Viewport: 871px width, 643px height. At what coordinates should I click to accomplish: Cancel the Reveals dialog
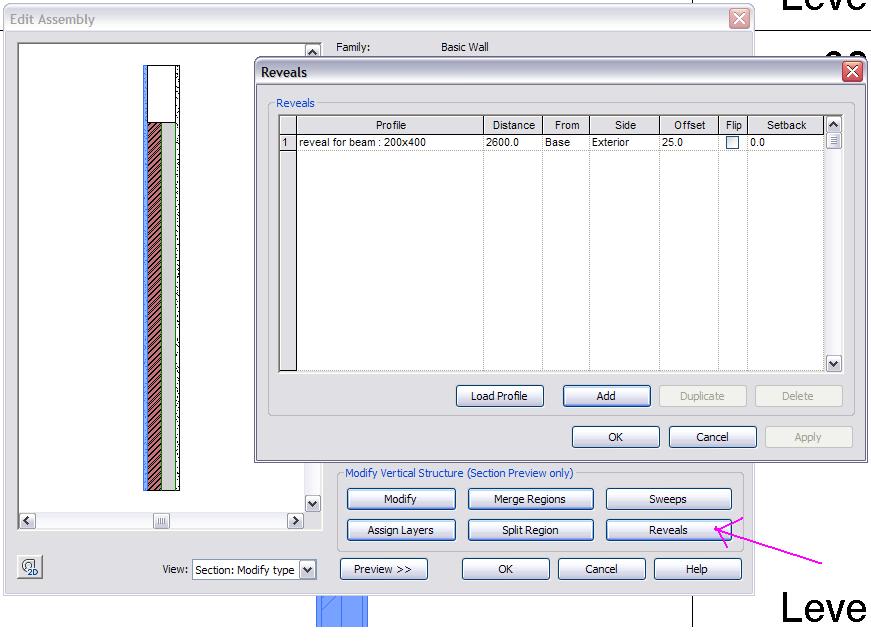712,437
